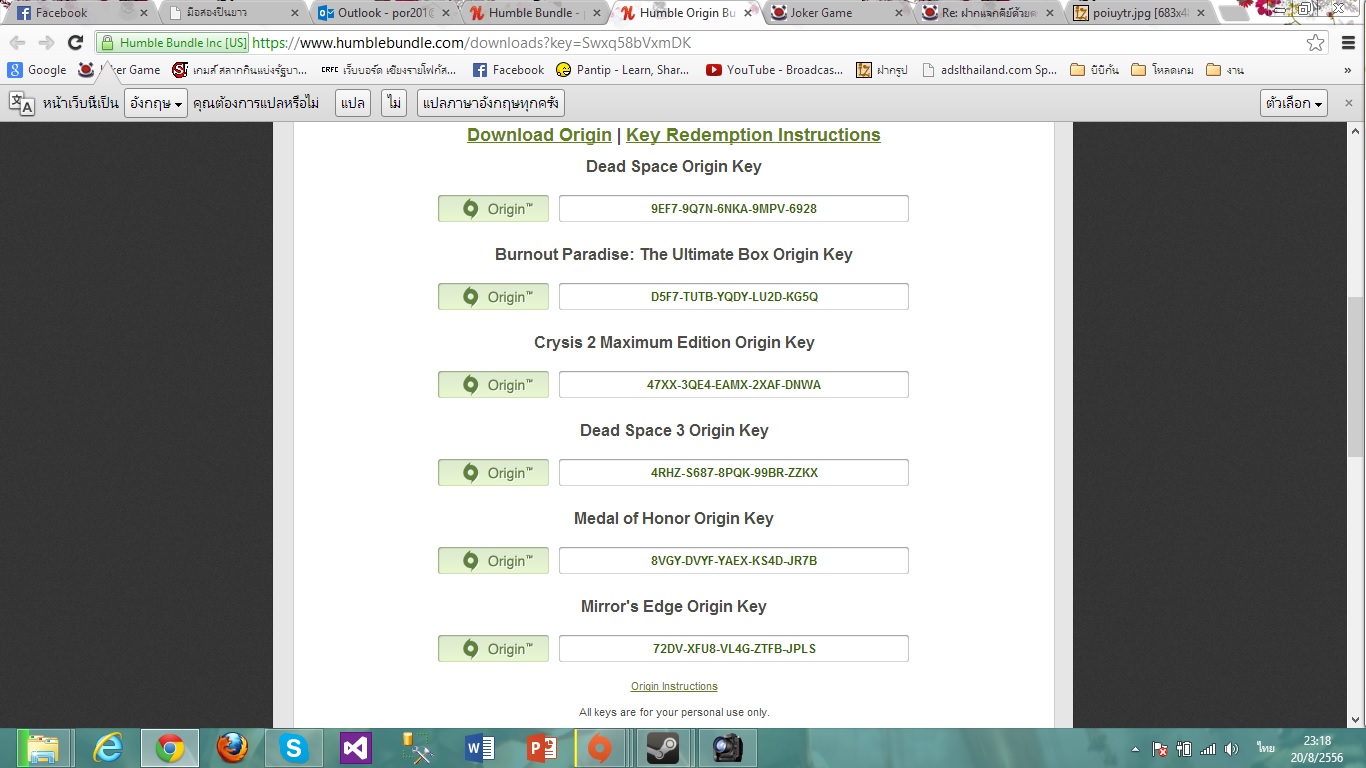
Task: Select the Dead Space key field
Action: click(734, 209)
